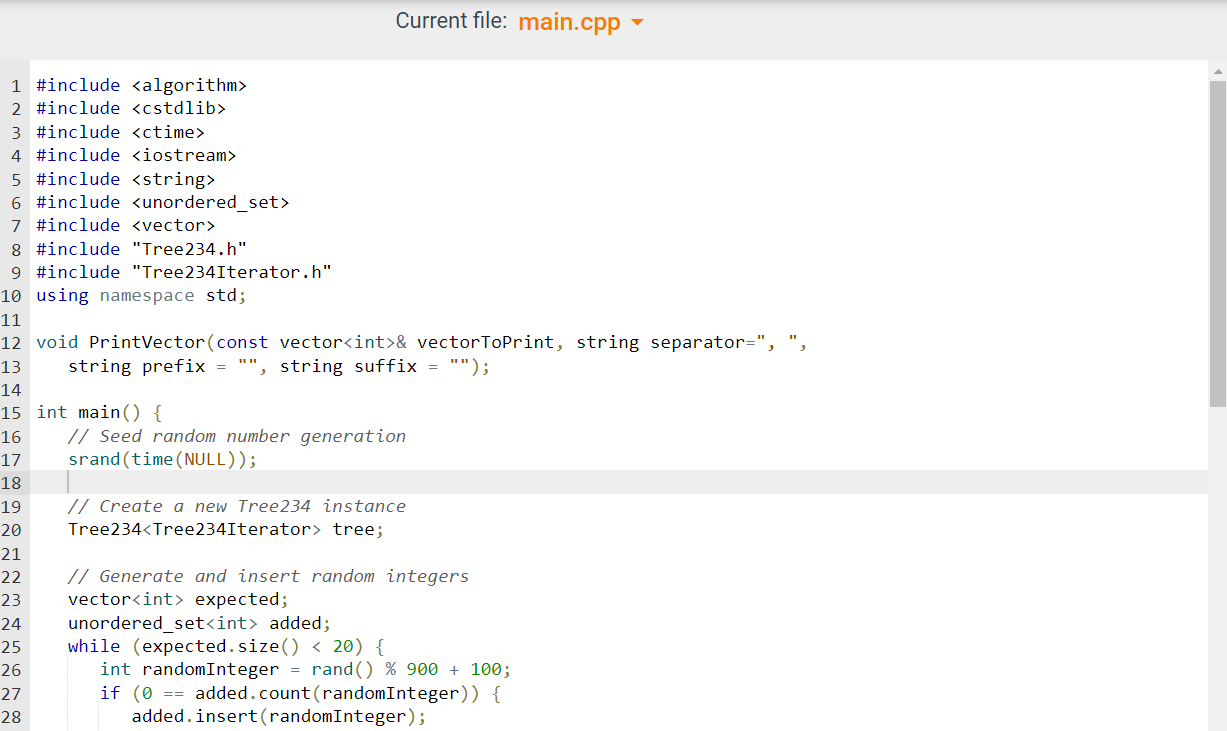This screenshot has height=731, width=1227.
Task: Click the srand(time(NULL)) statement
Action: (x=160, y=459)
